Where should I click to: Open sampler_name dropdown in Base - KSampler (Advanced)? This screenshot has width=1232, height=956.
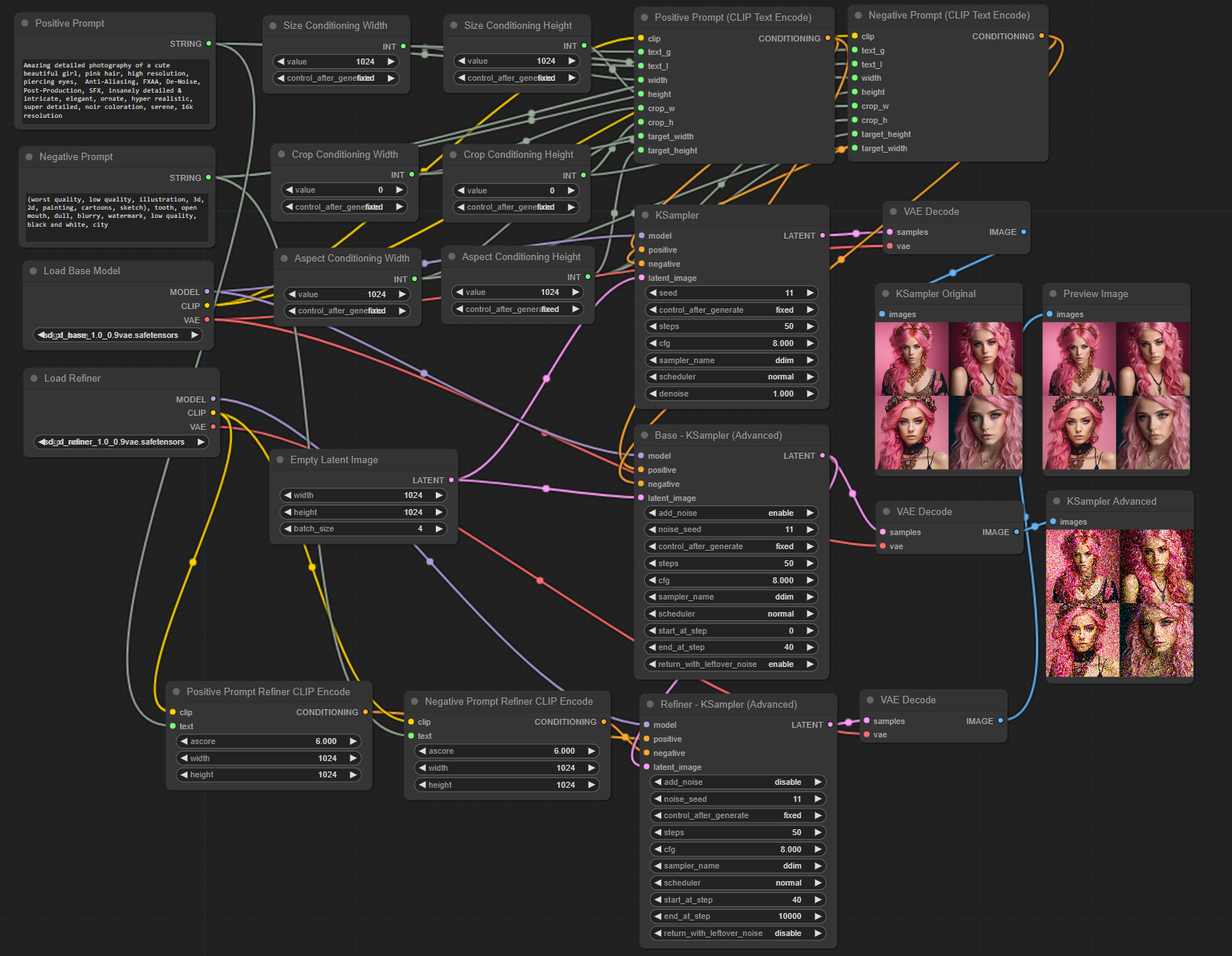pos(732,597)
